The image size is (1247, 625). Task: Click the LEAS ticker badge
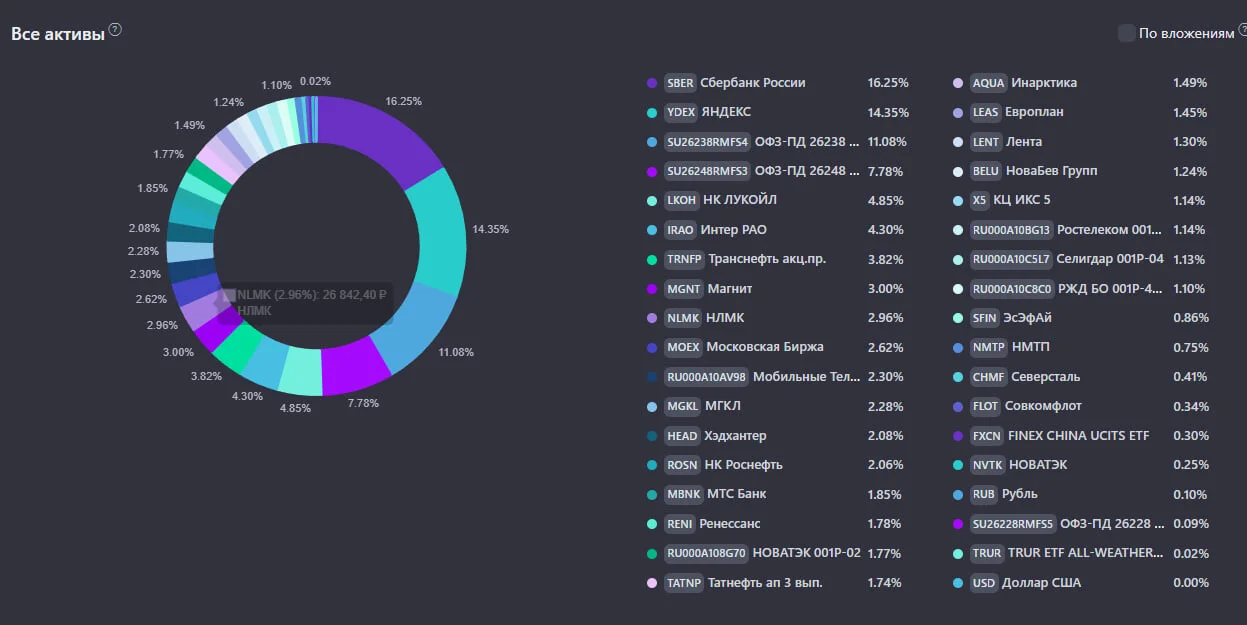pos(985,112)
